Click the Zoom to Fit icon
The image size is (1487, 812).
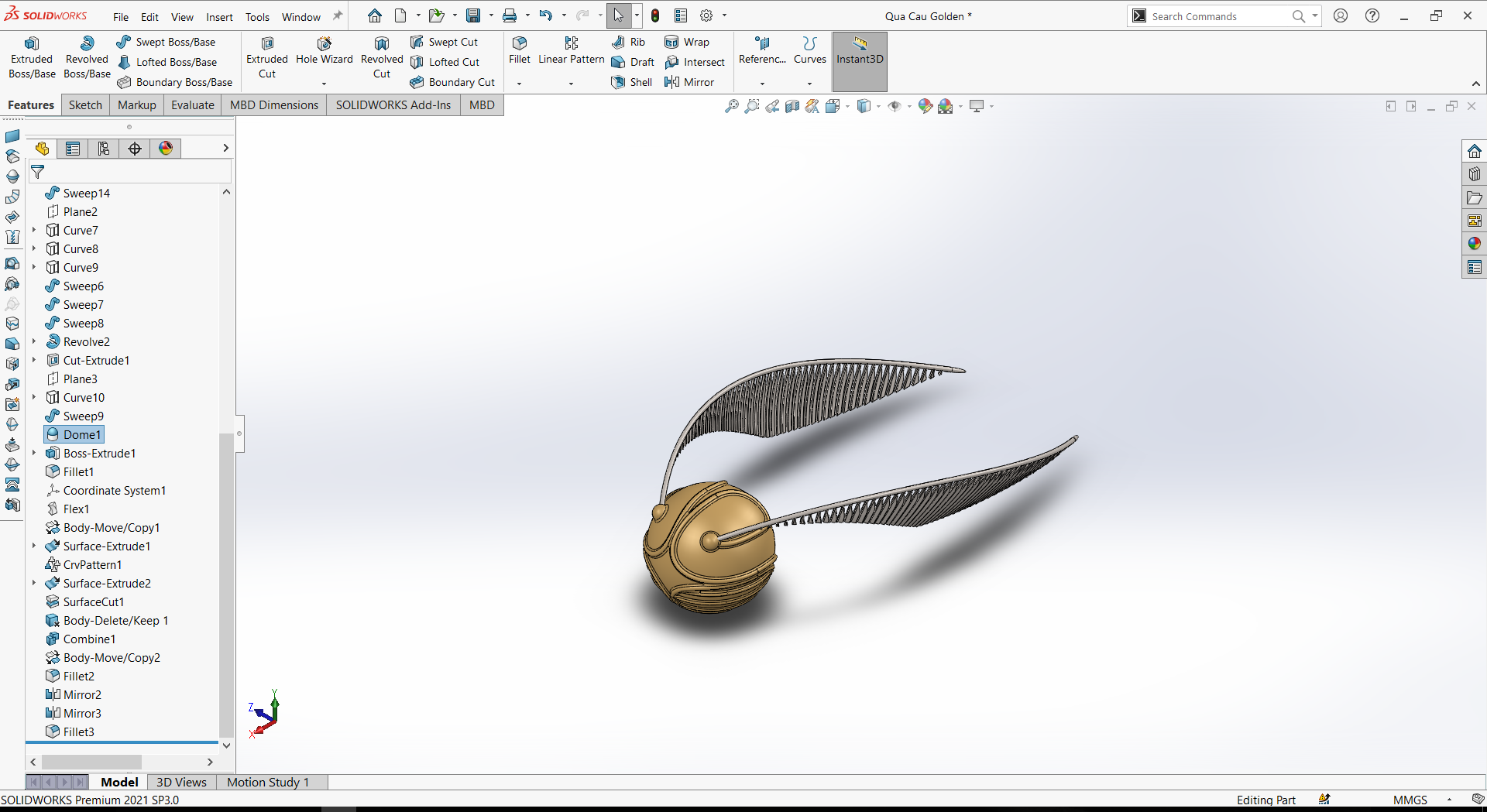tap(731, 106)
